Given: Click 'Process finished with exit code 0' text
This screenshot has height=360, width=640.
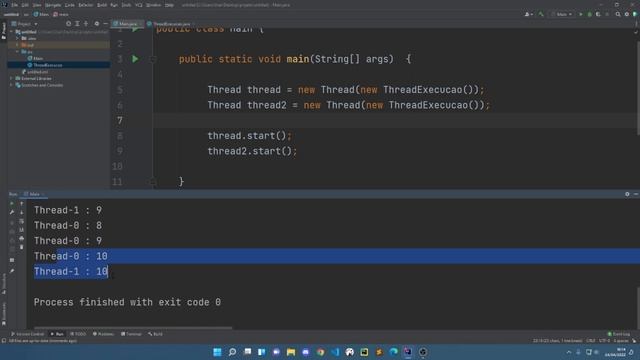Looking at the screenshot, I should [127, 302].
